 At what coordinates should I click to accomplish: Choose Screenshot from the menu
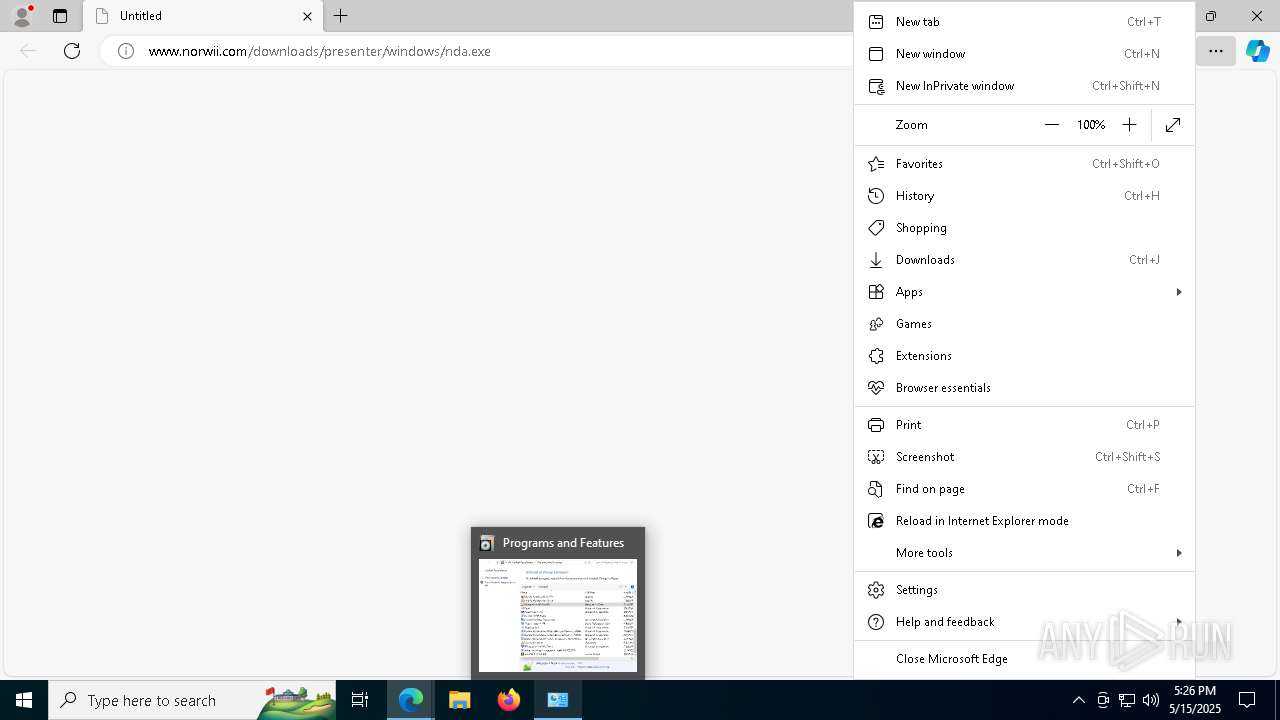click(x=1024, y=457)
